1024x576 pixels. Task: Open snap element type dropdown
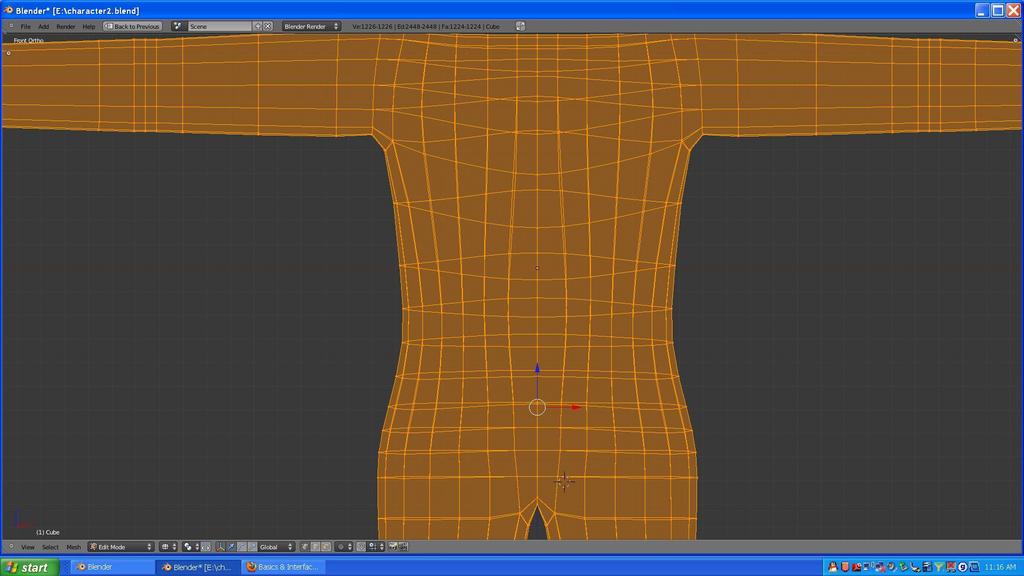click(x=376, y=547)
